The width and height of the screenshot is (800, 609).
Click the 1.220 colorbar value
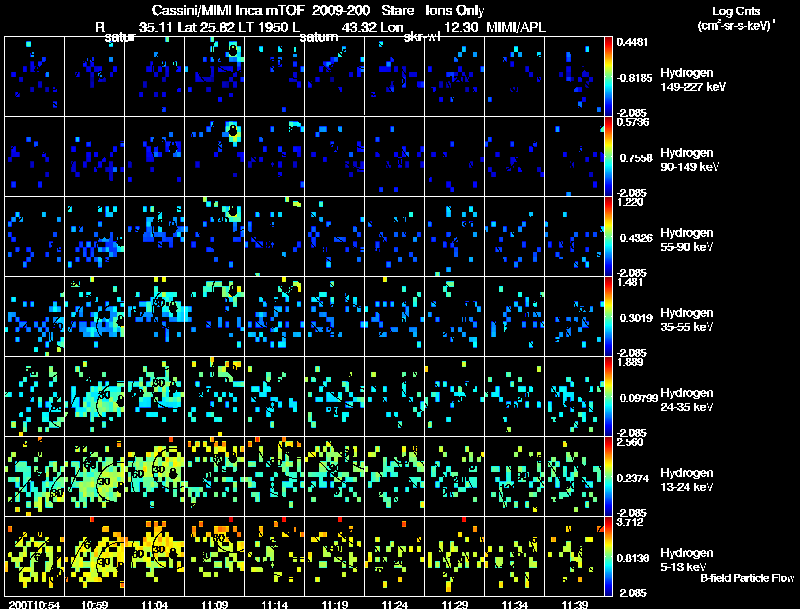point(630,202)
